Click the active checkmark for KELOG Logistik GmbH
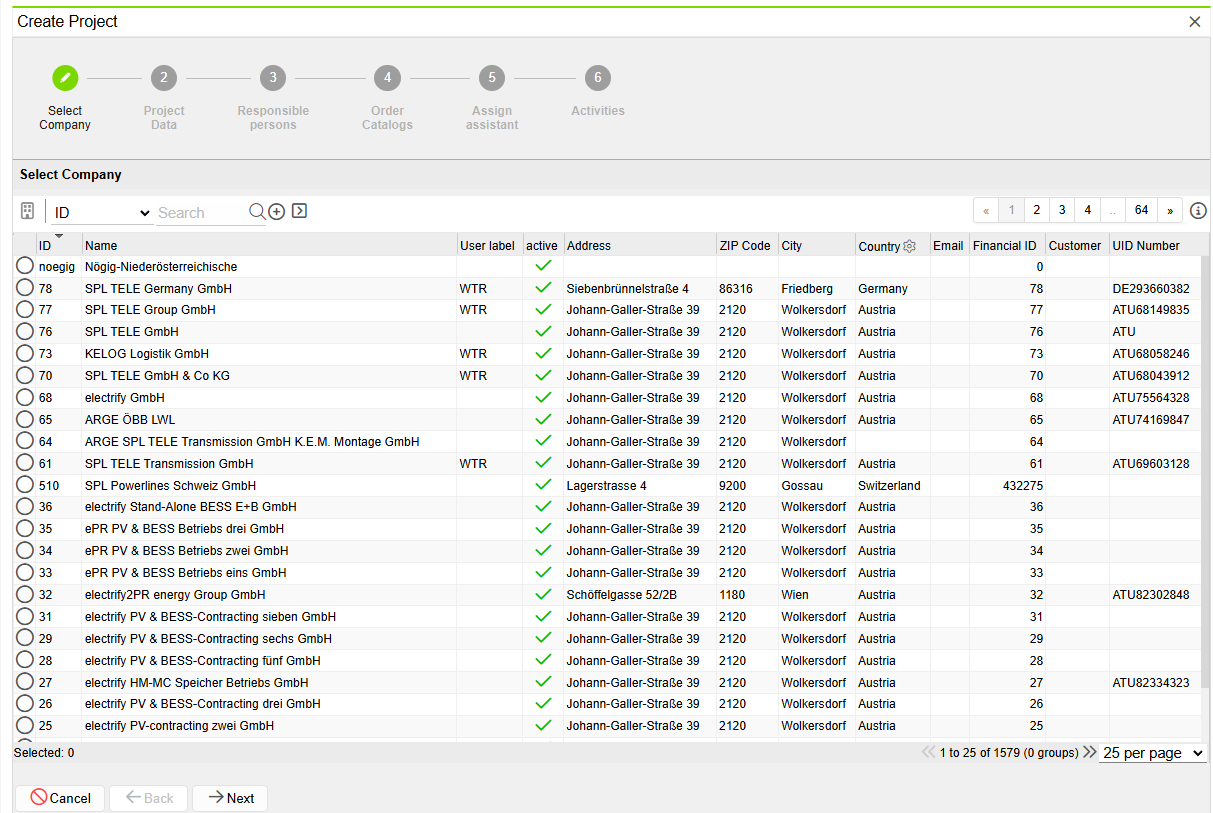The width and height of the screenshot is (1213, 813). pos(543,354)
